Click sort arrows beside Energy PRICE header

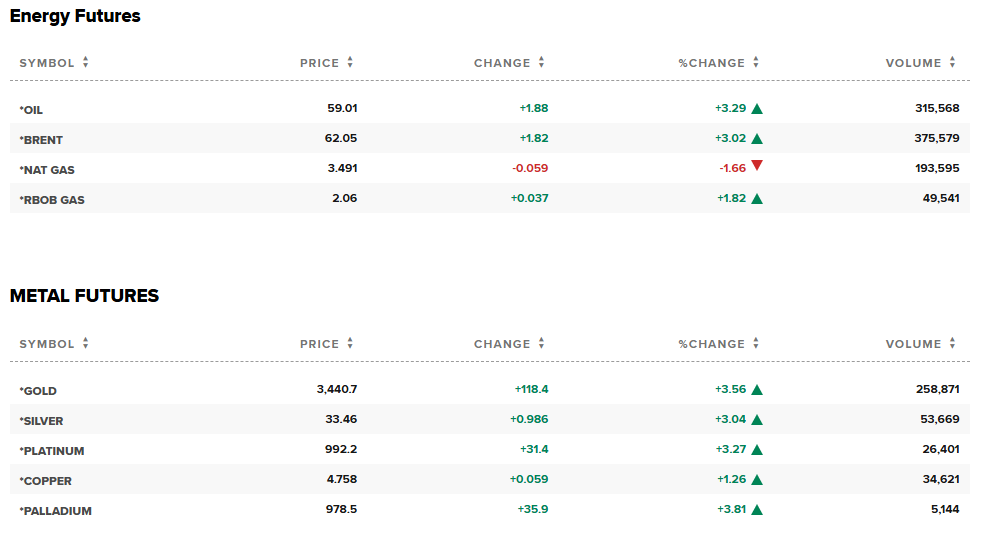click(x=350, y=62)
